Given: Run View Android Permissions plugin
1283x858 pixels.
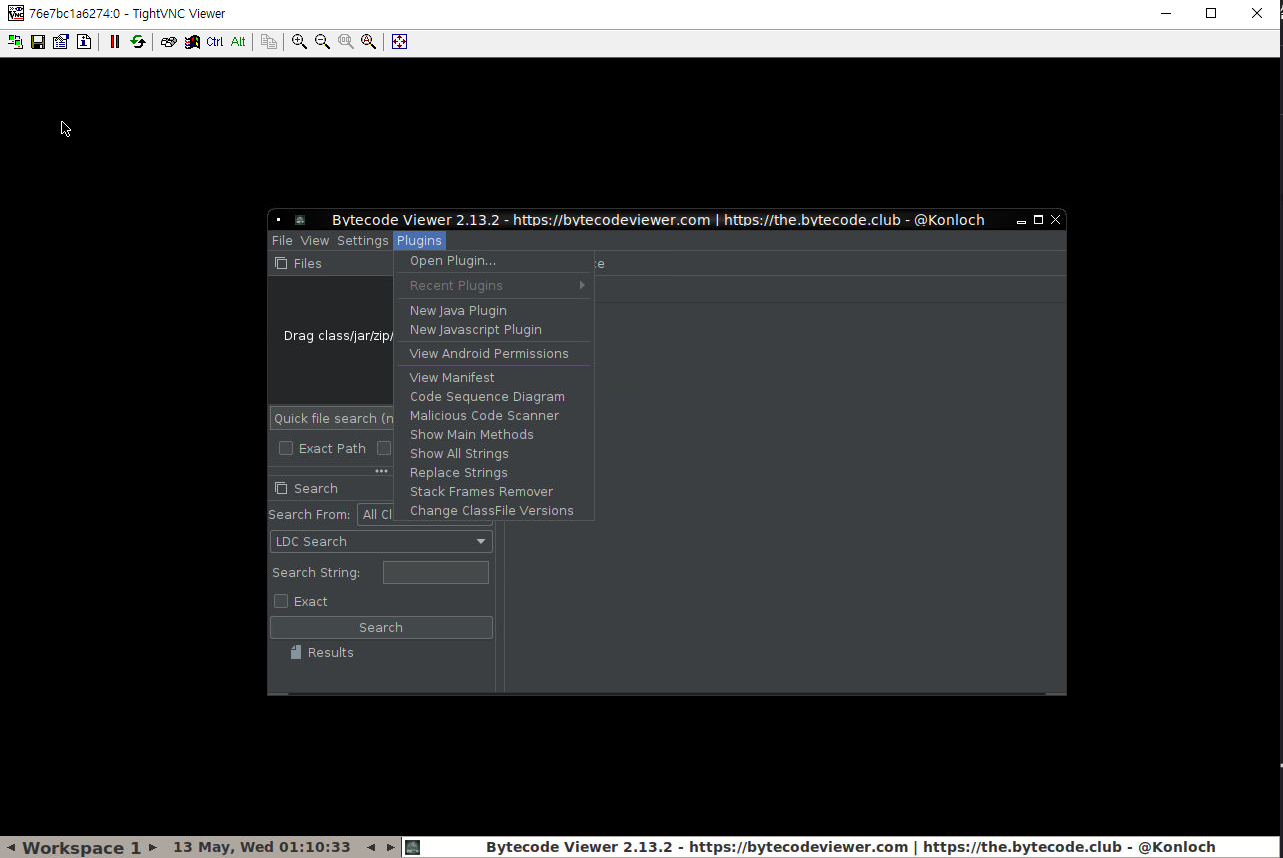Looking at the screenshot, I should pyautogui.click(x=495, y=354).
